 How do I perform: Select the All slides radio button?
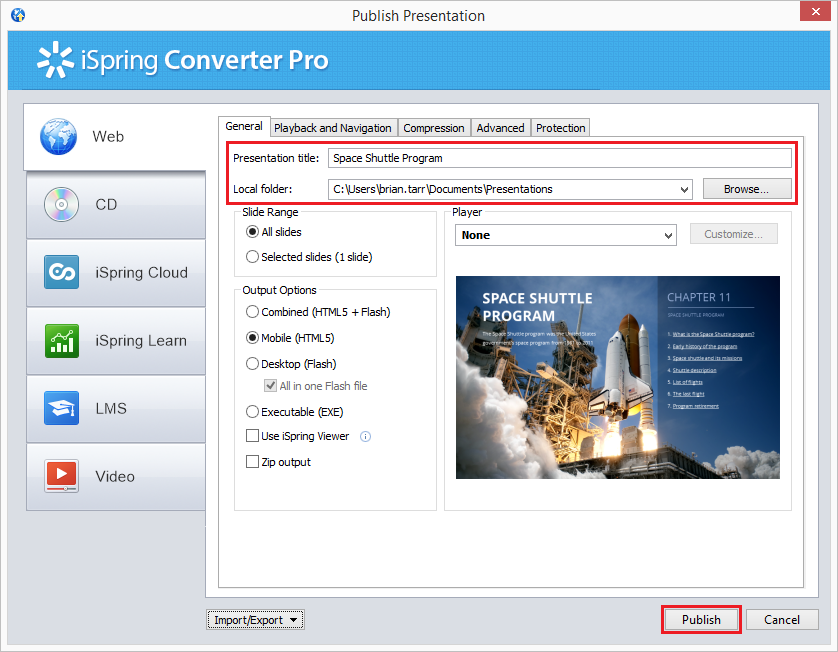[x=252, y=232]
